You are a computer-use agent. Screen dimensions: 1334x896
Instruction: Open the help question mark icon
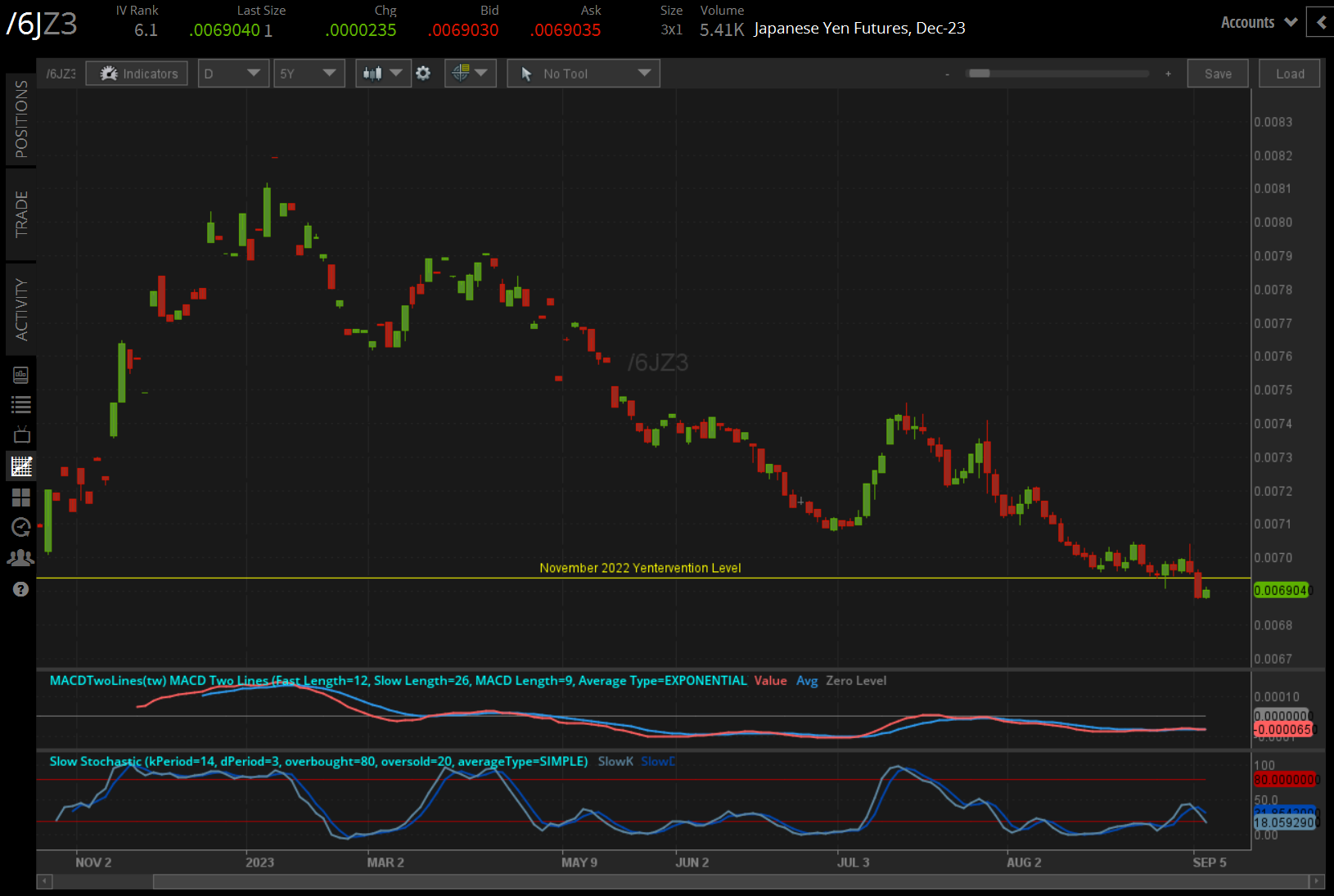click(x=21, y=589)
